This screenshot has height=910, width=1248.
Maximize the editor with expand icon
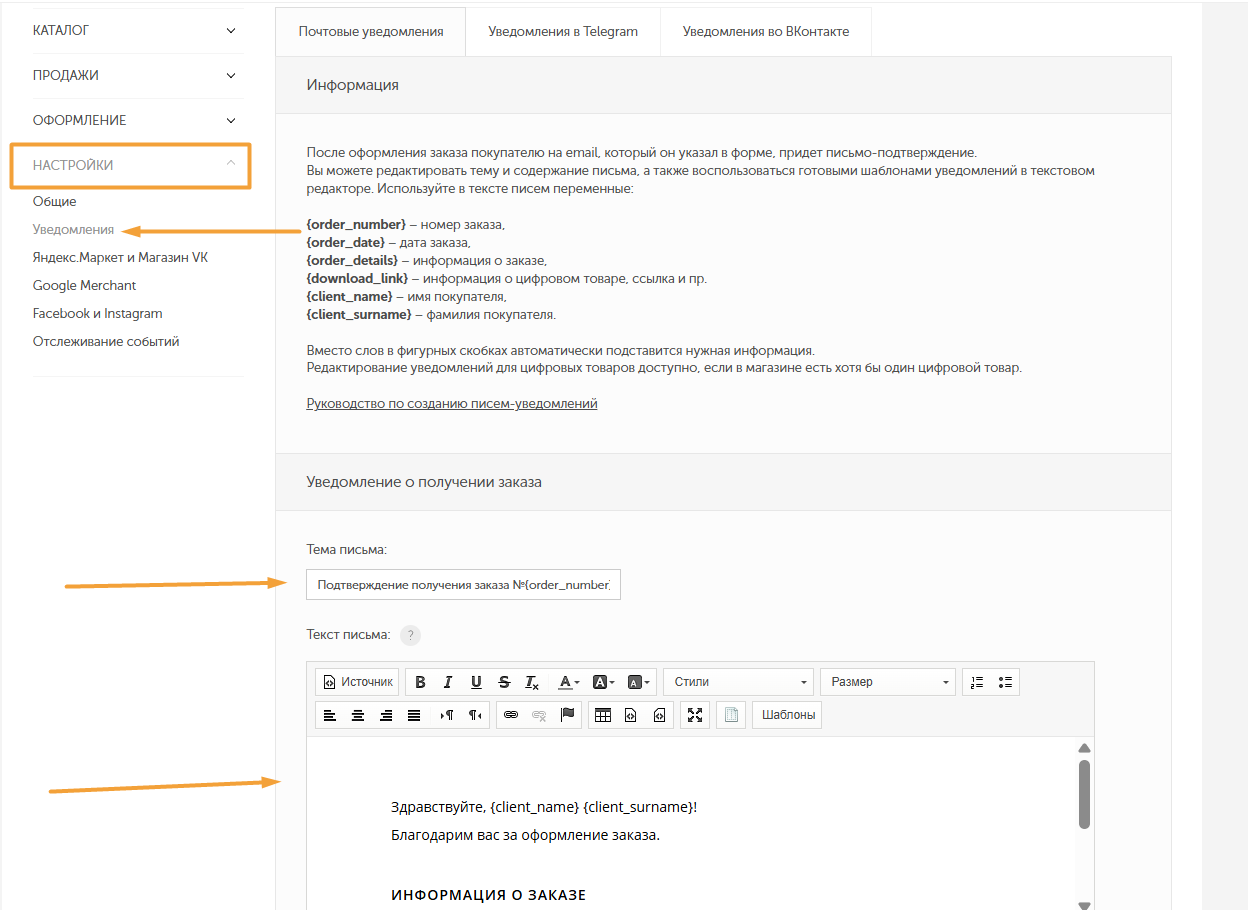click(695, 715)
